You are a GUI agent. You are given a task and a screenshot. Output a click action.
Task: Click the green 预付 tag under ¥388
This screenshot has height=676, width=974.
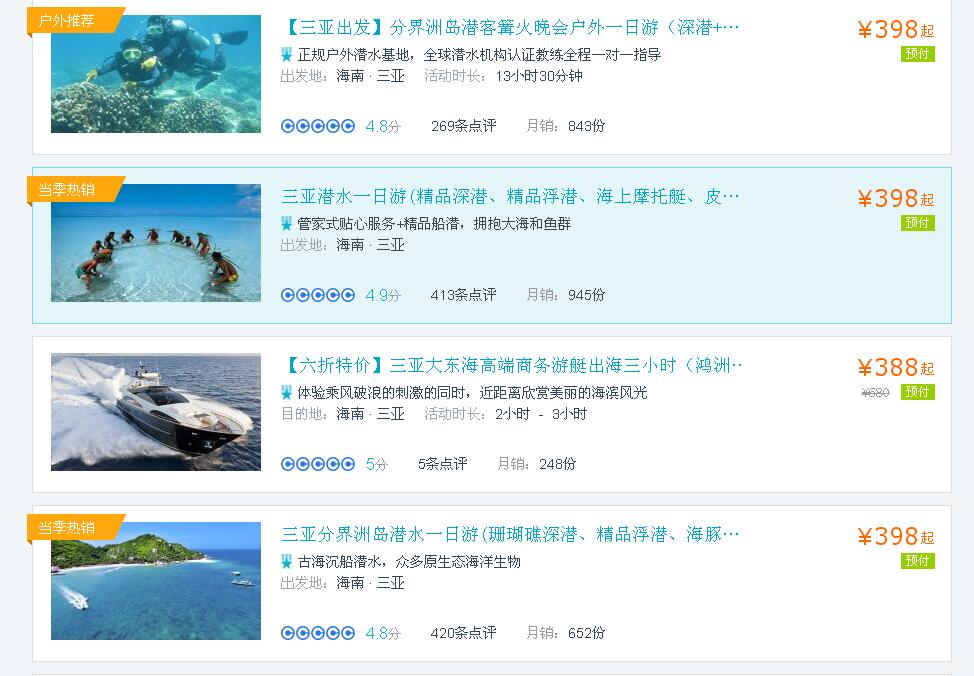tap(917, 392)
